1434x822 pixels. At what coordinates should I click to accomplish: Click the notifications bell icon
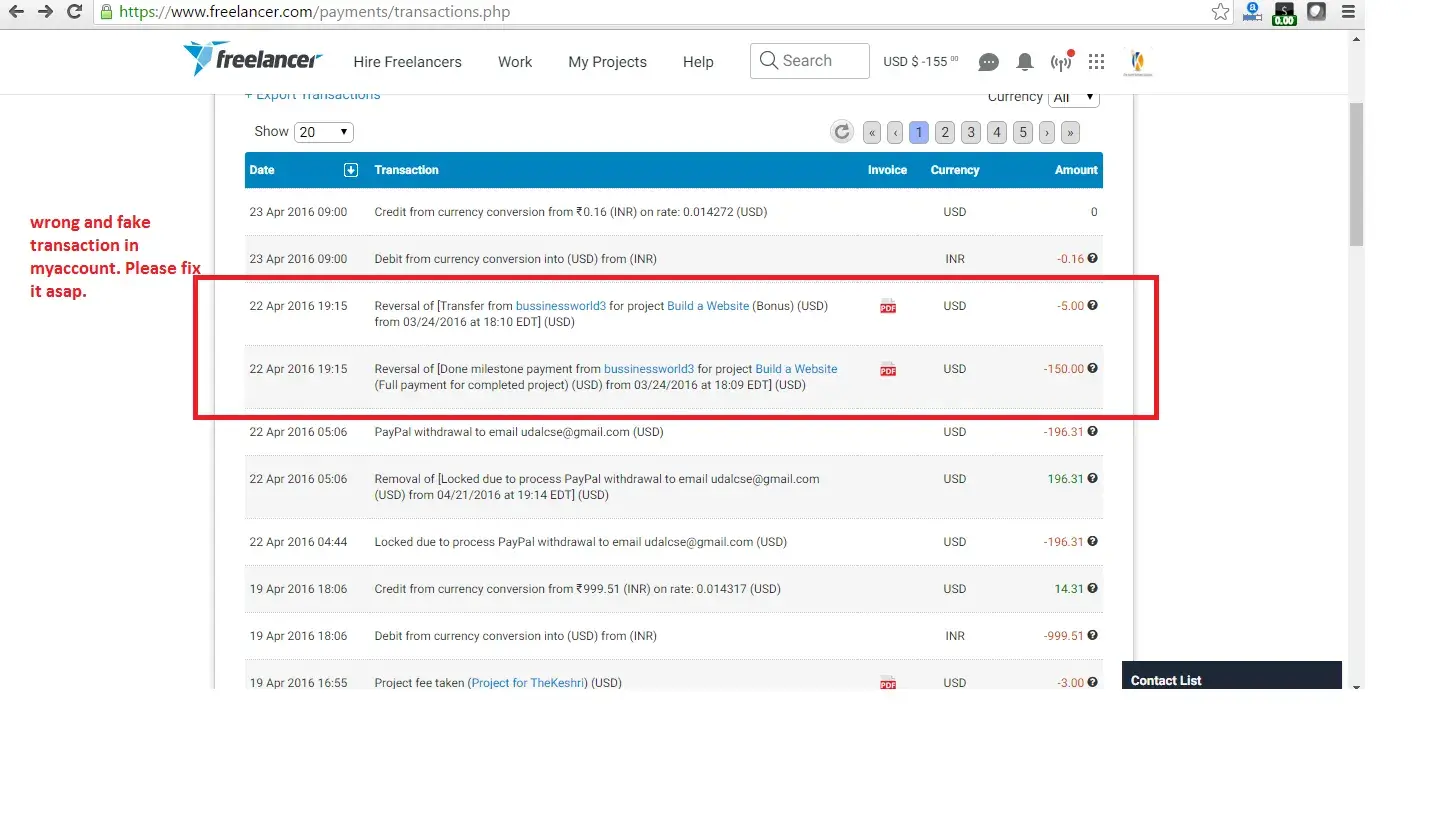click(x=1024, y=62)
